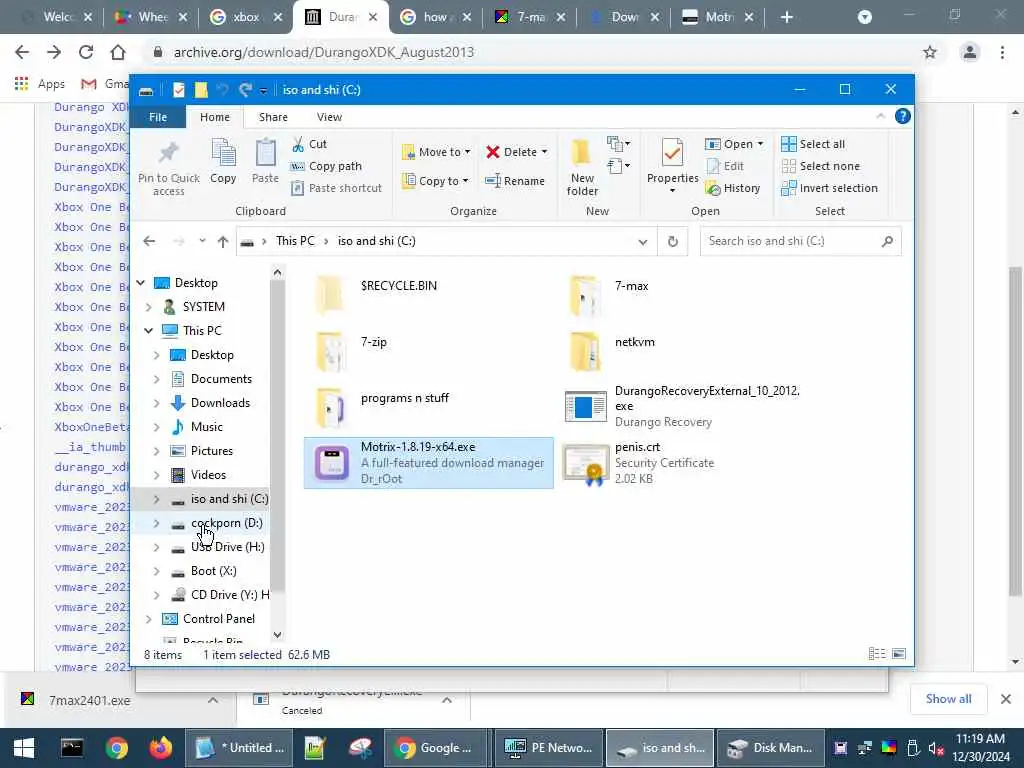Image resolution: width=1024 pixels, height=768 pixels.
Task: Select the Security Certificate .crt file
Action: [x=684, y=462]
